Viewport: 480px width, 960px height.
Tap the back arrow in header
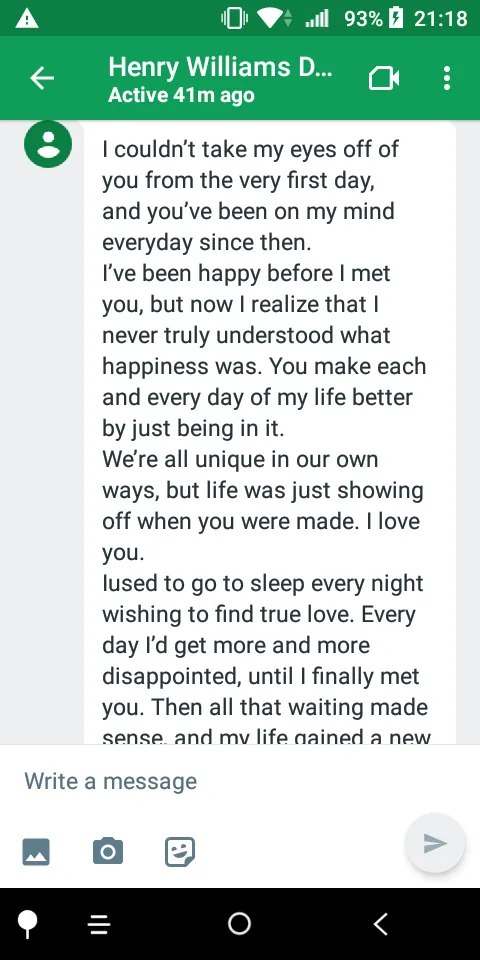point(42,78)
